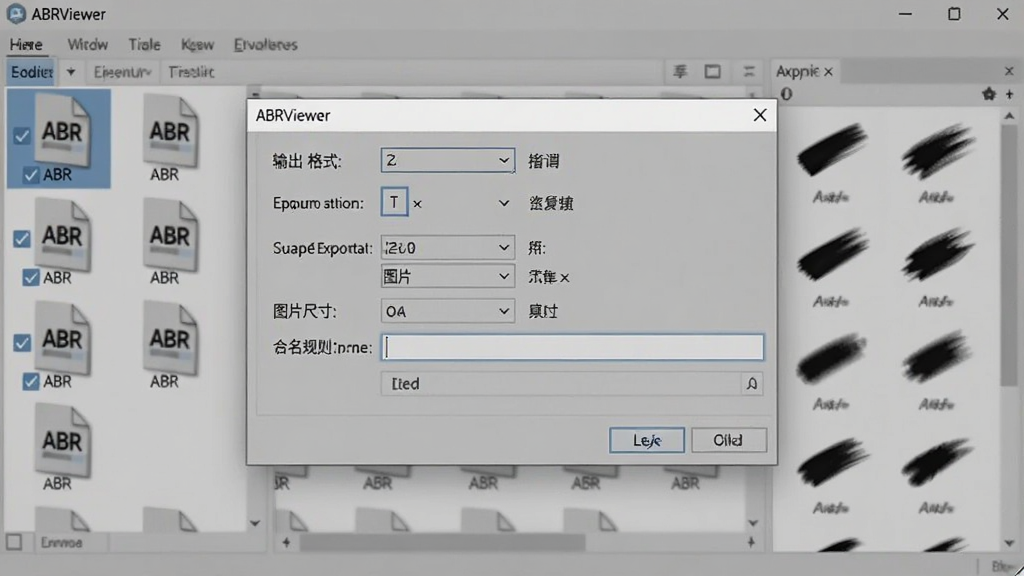Select top-left brush stroke thumbnail

[831, 150]
